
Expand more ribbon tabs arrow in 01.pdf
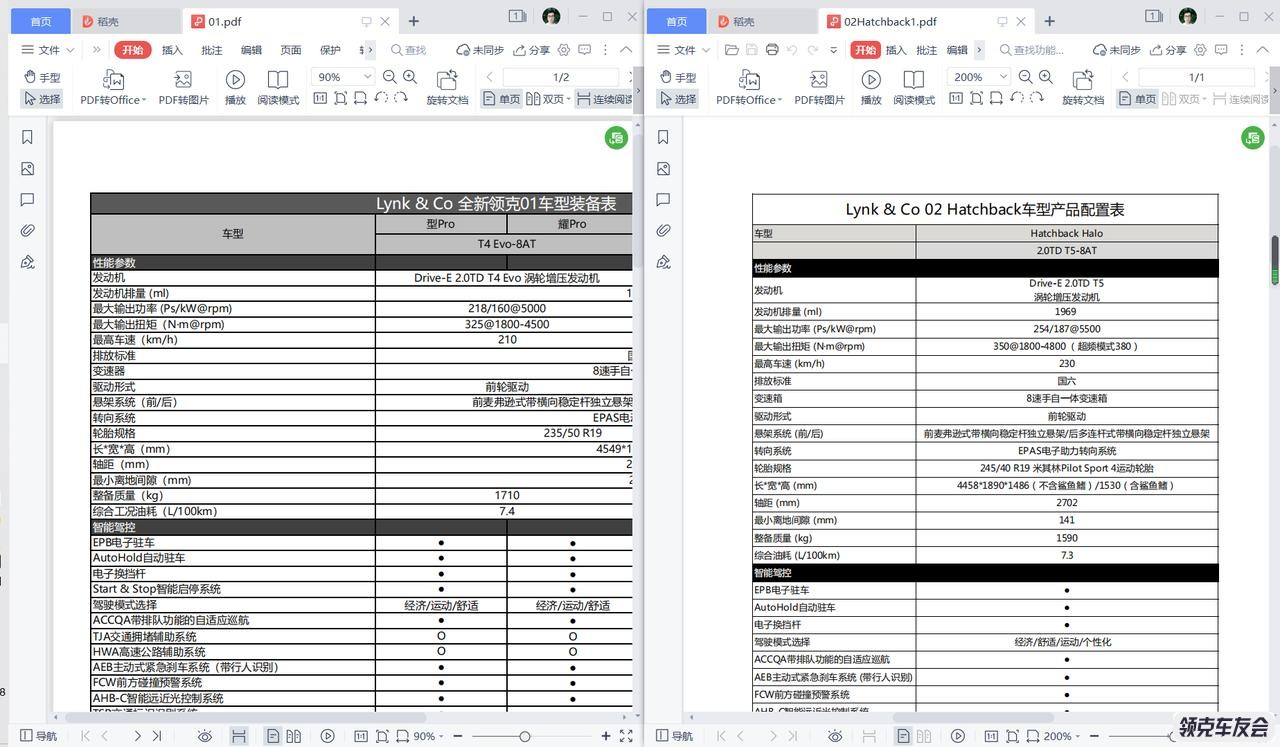pyautogui.click(x=371, y=50)
